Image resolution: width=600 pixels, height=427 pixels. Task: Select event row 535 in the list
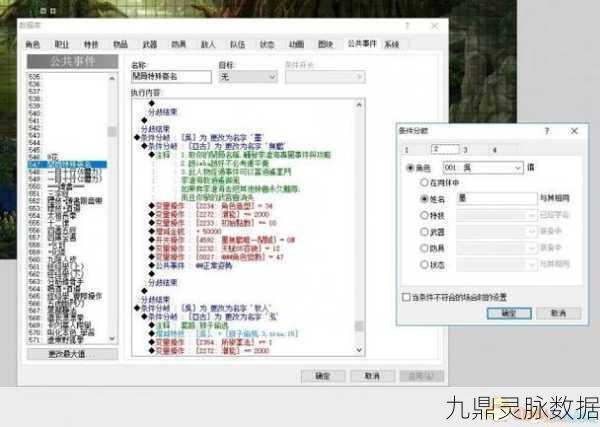67,77
